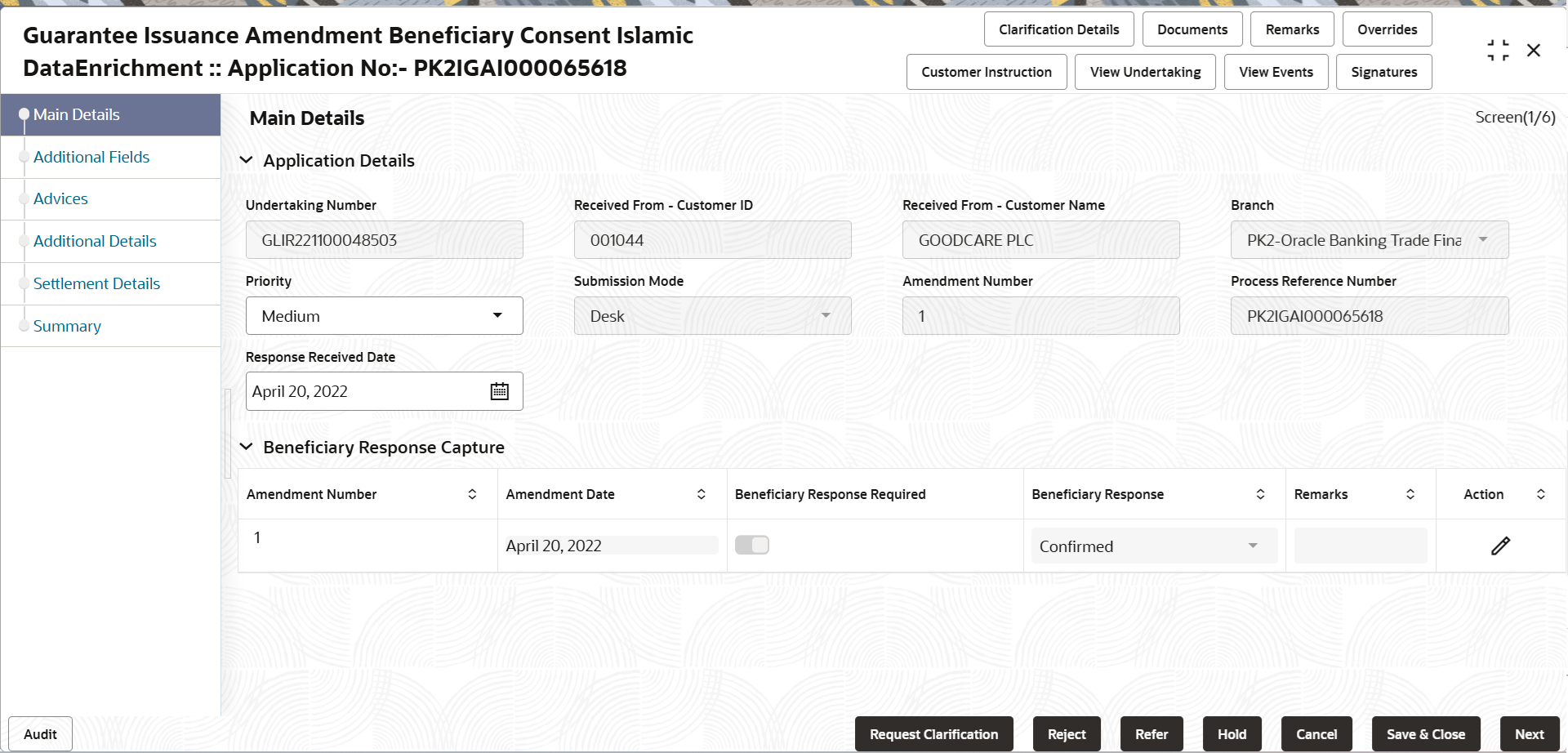Open the Submission Mode dropdown showing Desk

[713, 316]
